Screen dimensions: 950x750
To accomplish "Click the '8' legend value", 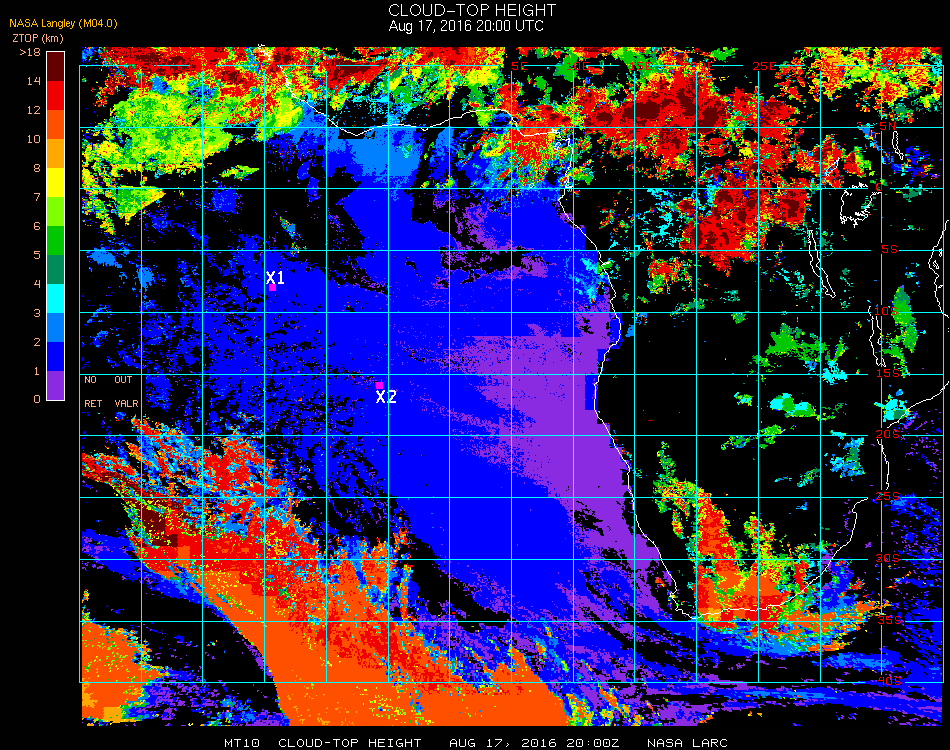I will pyautogui.click(x=37, y=168).
